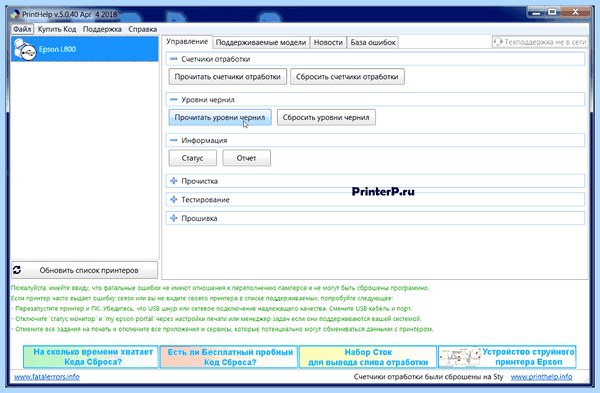Click the refresh arrows icon beside Обновить список принтеров
600x393 pixels.
point(17,270)
